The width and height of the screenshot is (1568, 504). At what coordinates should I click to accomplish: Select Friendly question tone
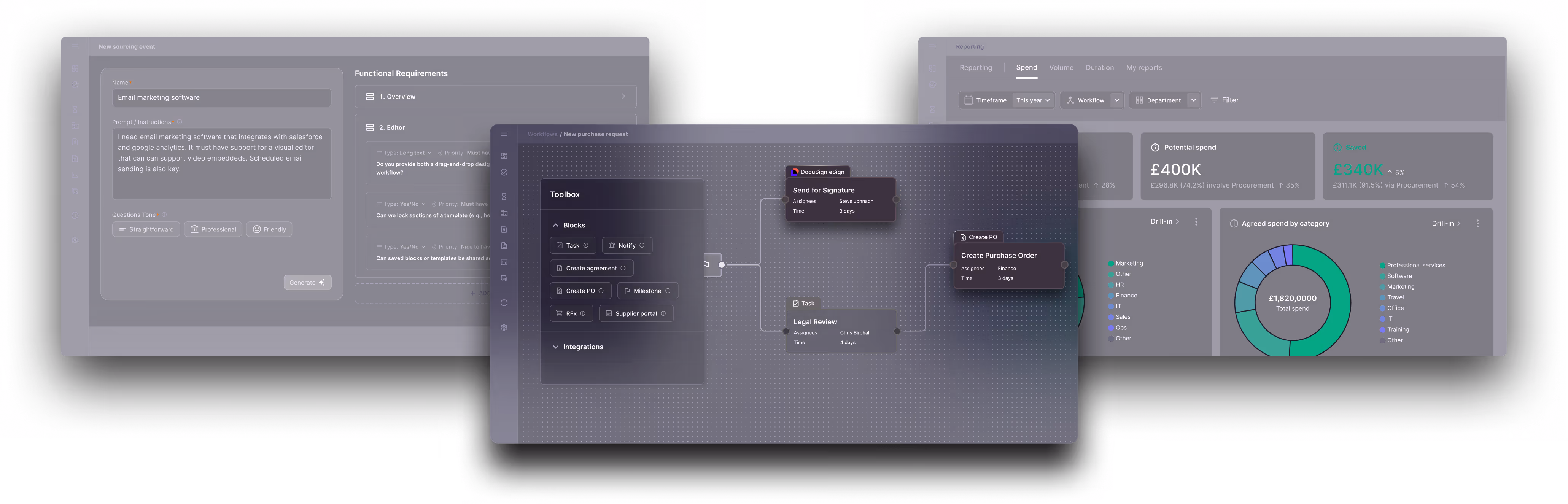click(x=269, y=229)
